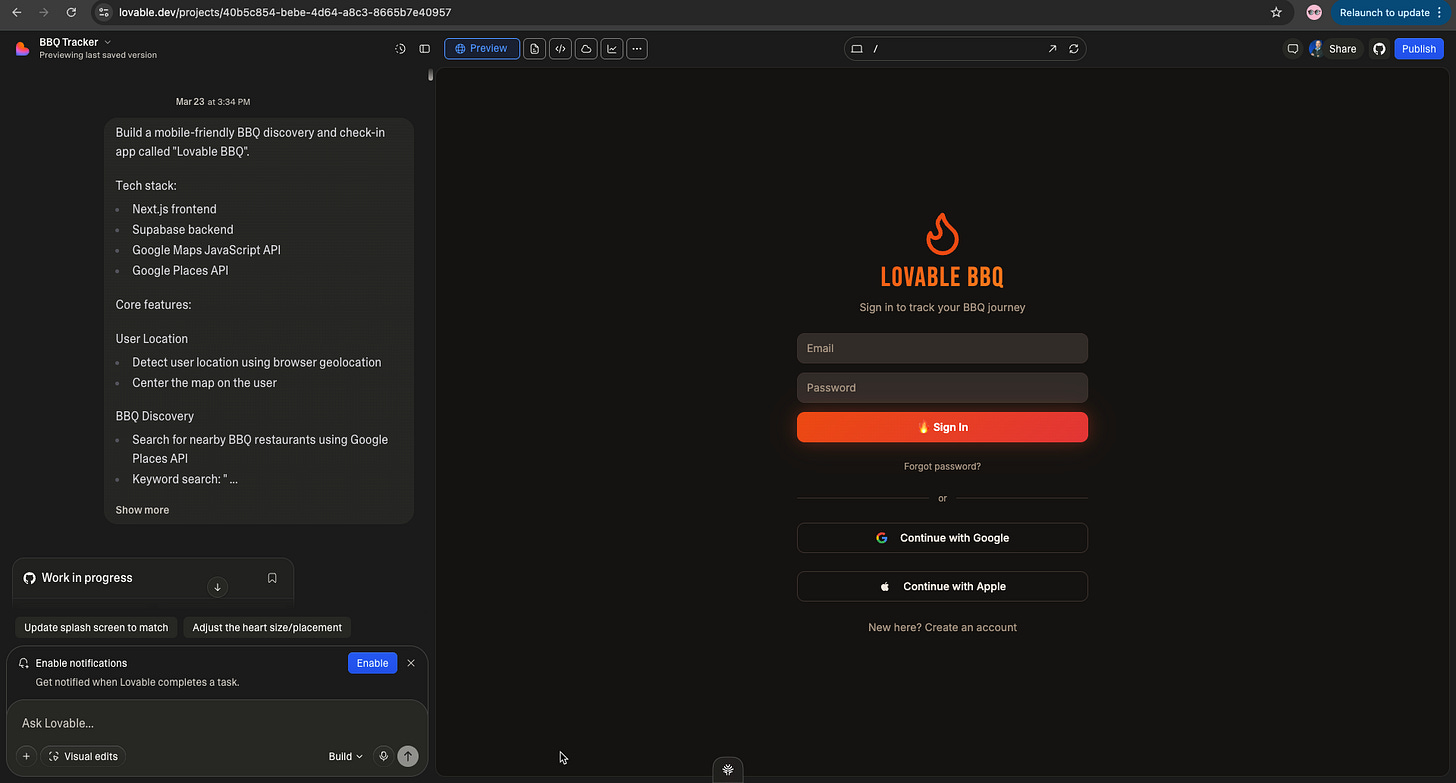The width and height of the screenshot is (1456, 783).
Task: Reload the browser page
Action: pyautogui.click(x=71, y=12)
